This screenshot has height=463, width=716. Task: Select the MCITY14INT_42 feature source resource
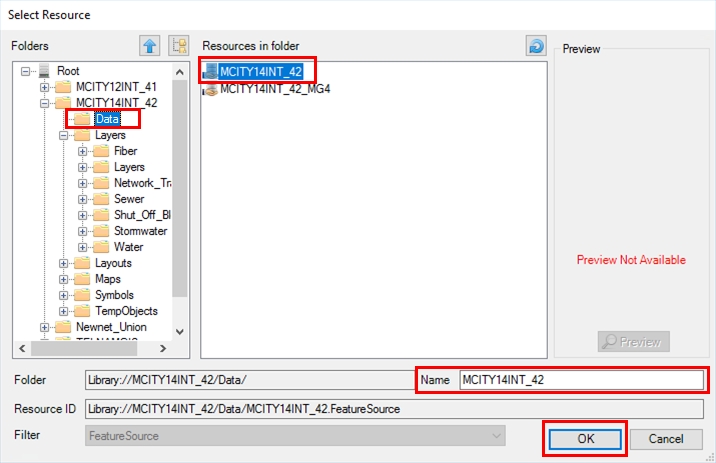[260, 71]
